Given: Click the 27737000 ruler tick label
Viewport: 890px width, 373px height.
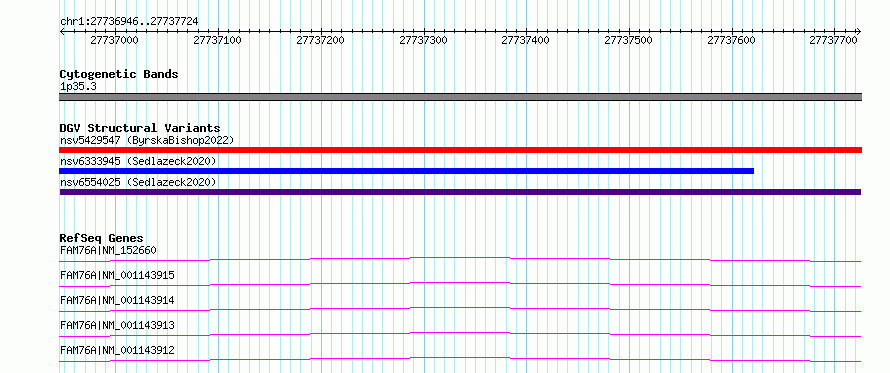Looking at the screenshot, I should pyautogui.click(x=114, y=40).
